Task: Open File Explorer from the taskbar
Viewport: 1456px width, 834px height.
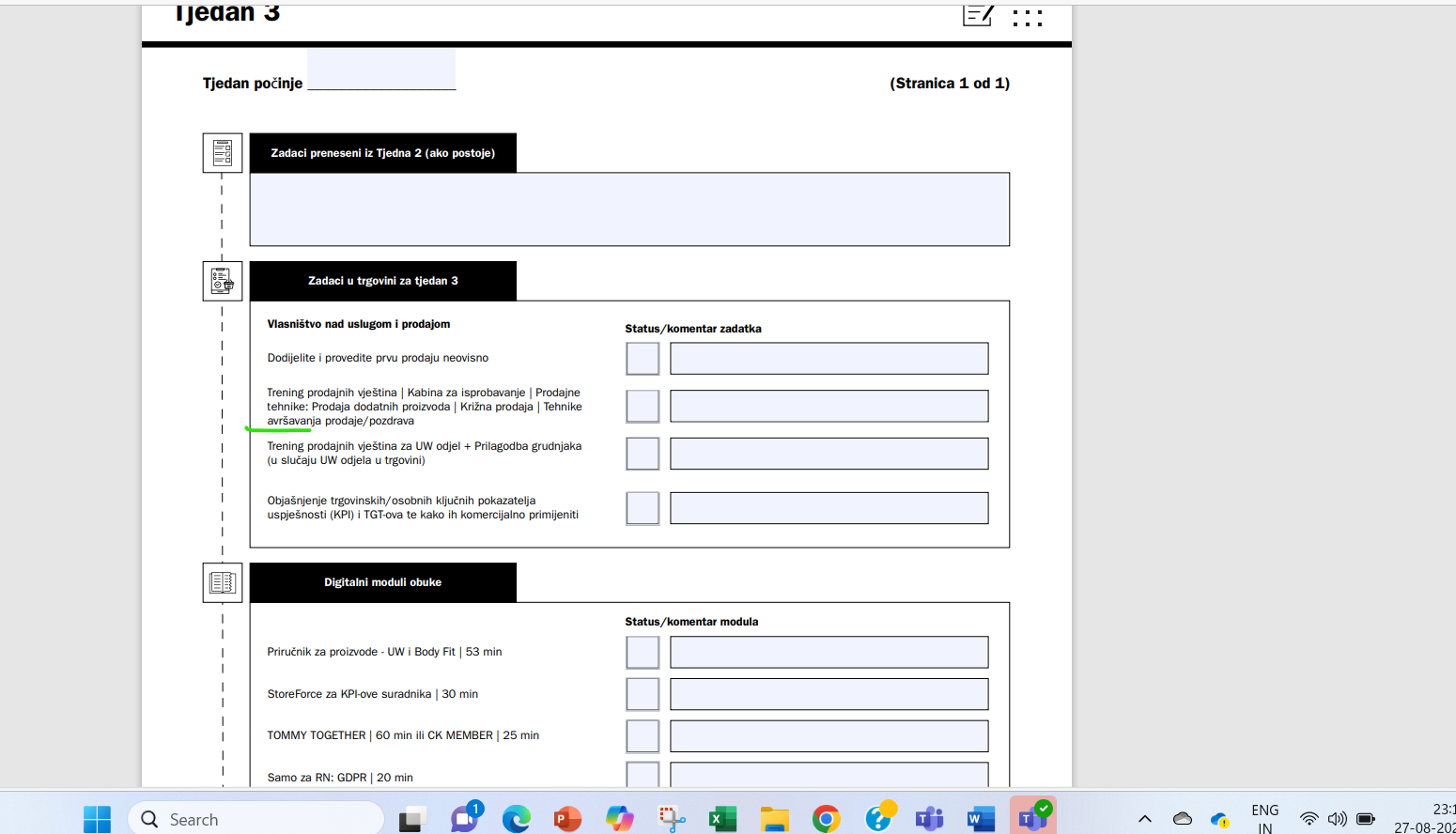Action: click(x=774, y=819)
